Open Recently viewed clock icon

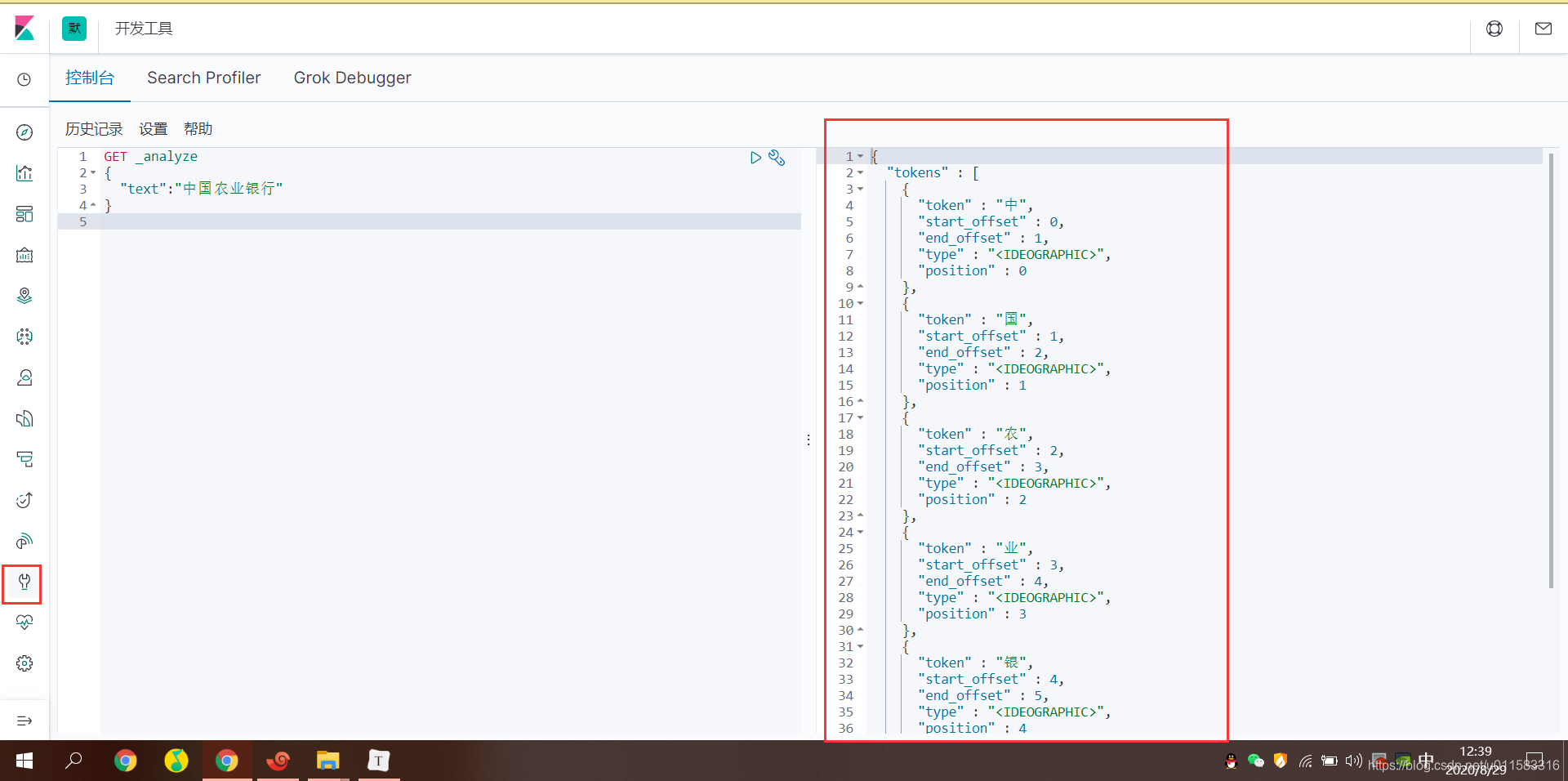click(24, 79)
